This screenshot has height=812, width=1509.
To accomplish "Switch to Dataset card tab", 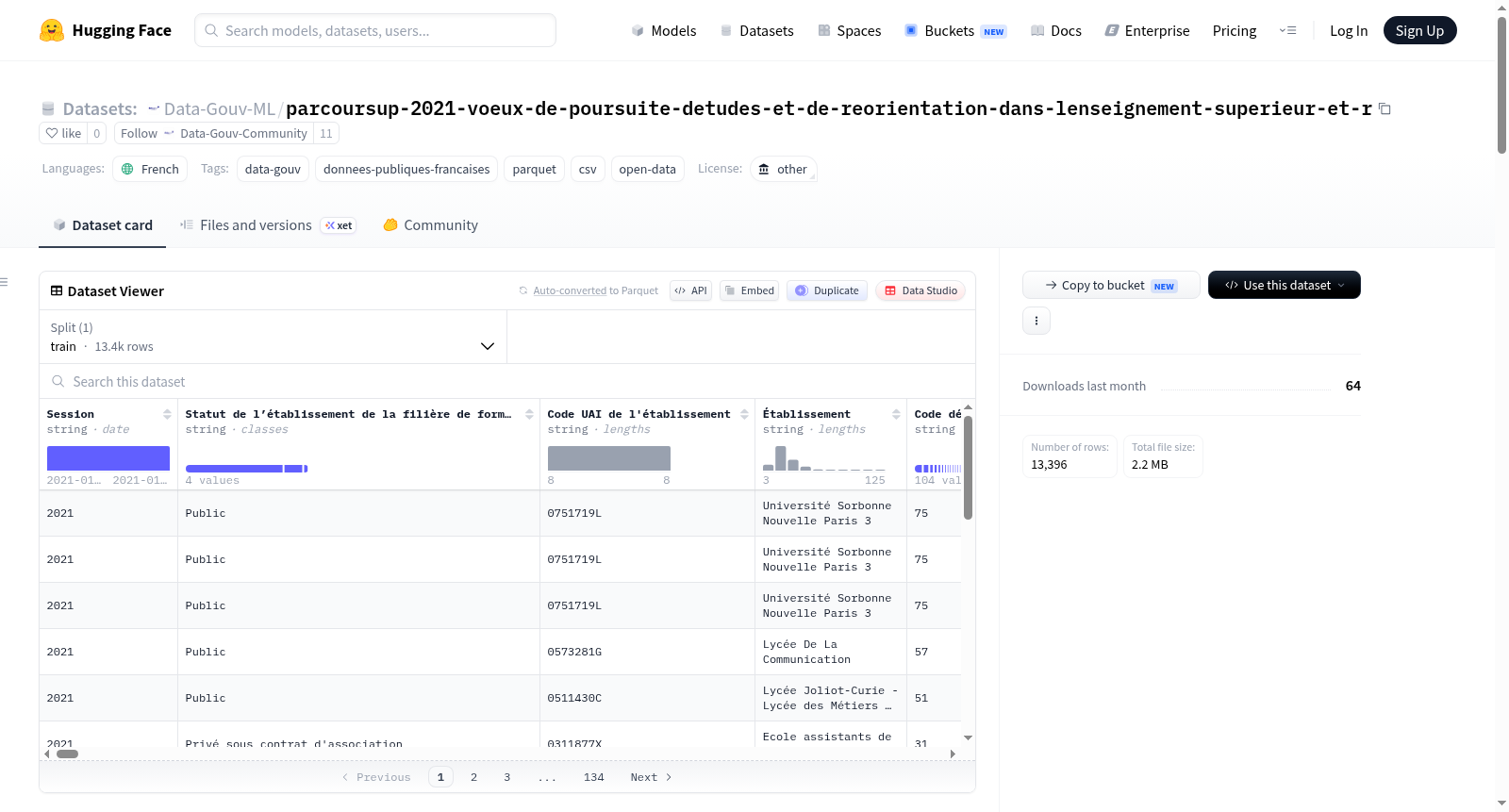I will (x=103, y=225).
